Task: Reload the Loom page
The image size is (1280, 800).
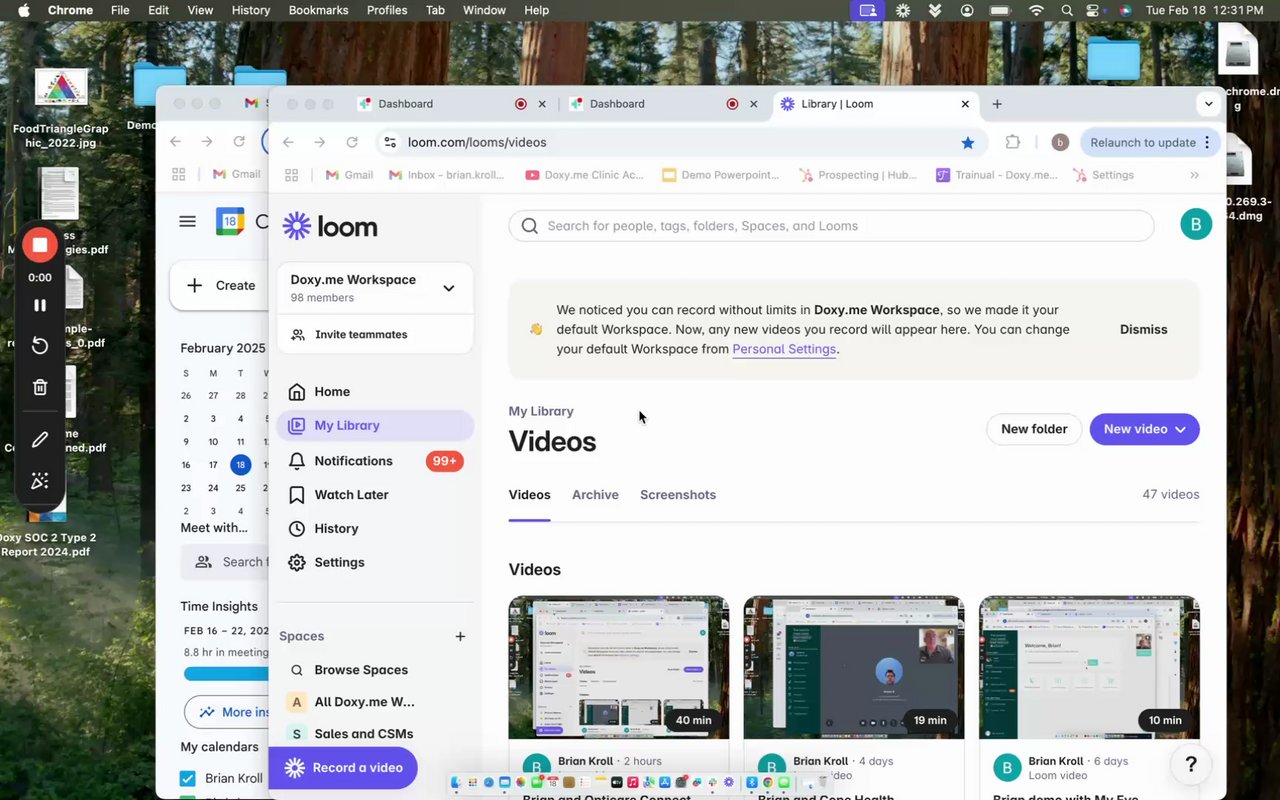Action: pos(352,142)
